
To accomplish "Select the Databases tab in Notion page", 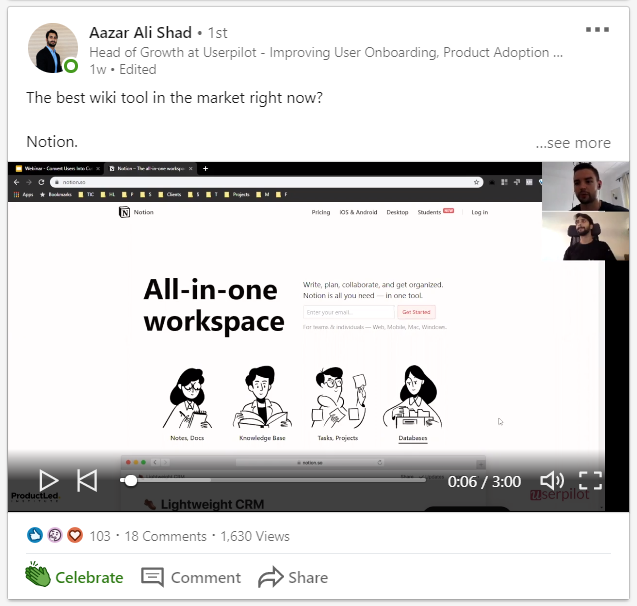I will [x=412, y=438].
